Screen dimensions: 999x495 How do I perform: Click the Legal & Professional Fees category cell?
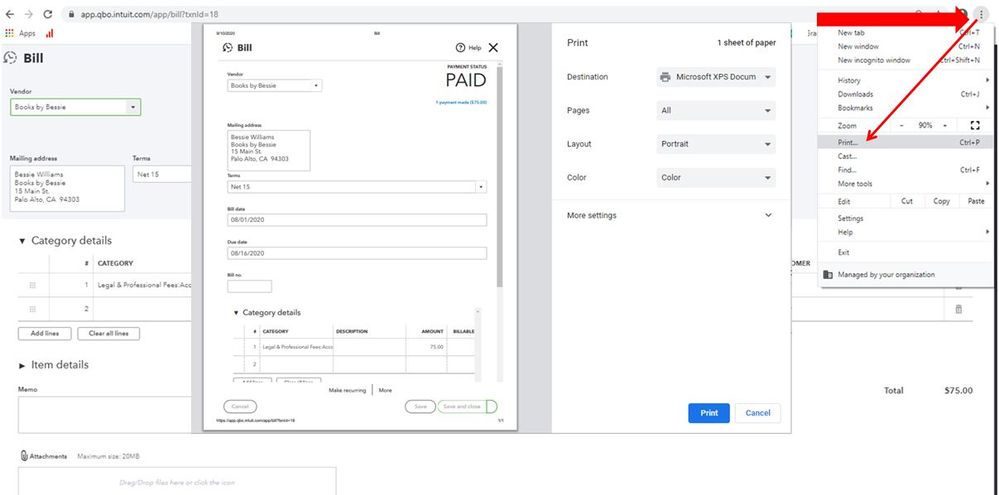coord(143,285)
